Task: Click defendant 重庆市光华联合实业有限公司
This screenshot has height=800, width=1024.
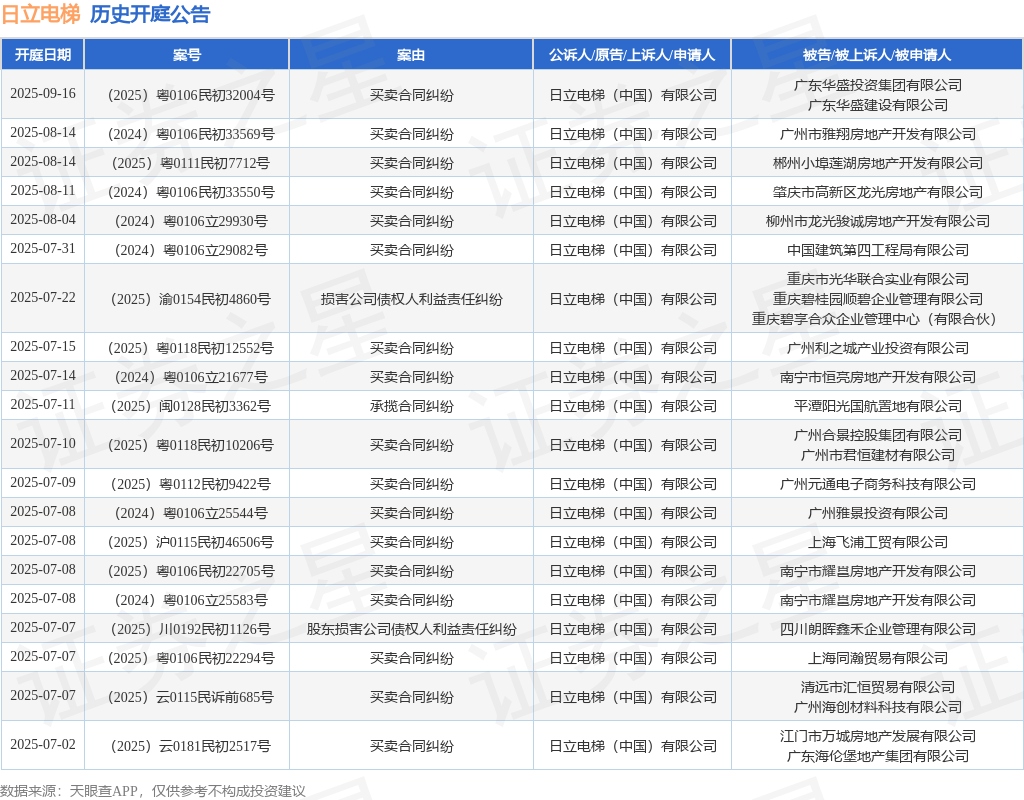Action: click(878, 279)
